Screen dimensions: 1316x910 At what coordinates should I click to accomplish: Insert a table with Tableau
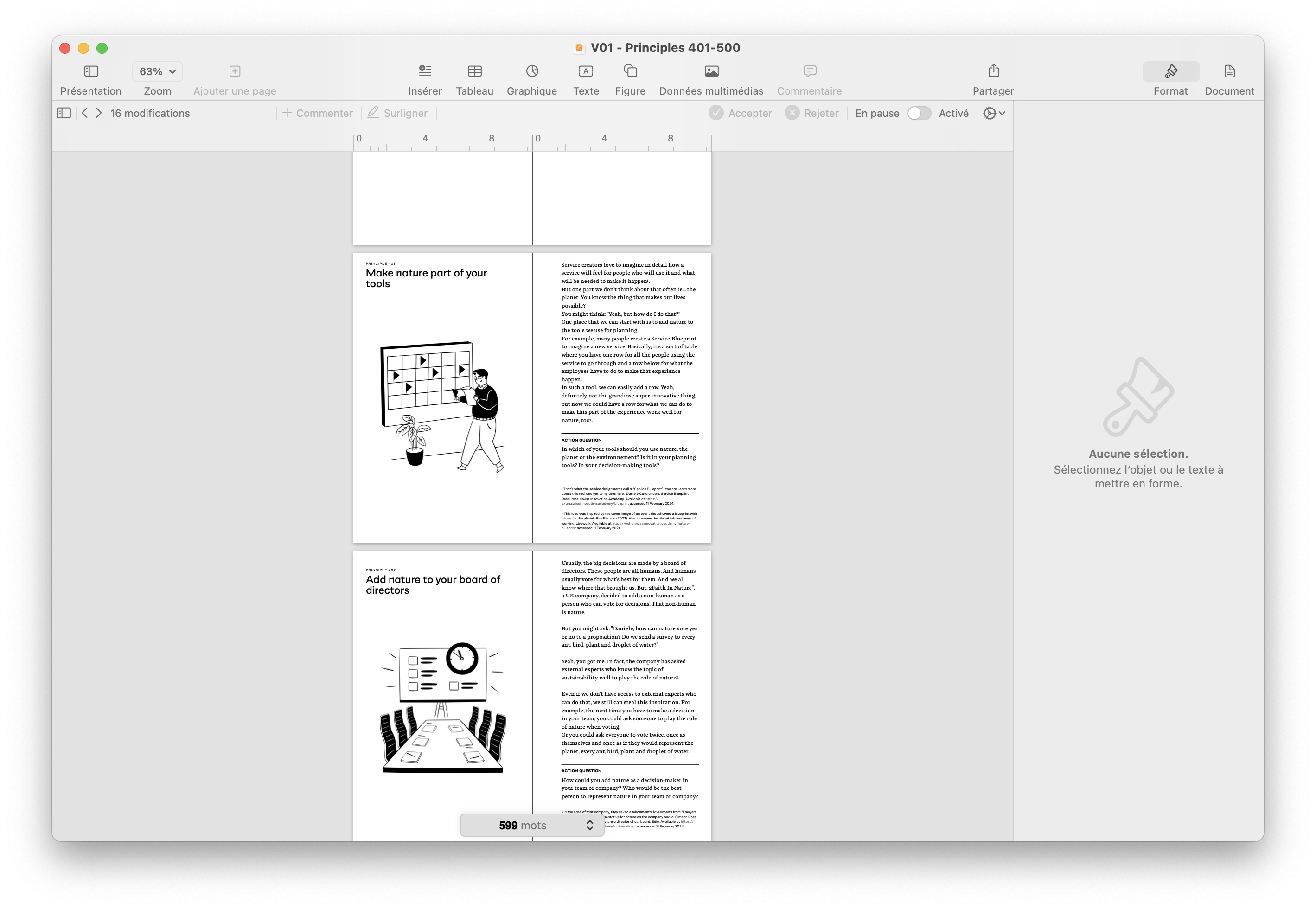474,71
